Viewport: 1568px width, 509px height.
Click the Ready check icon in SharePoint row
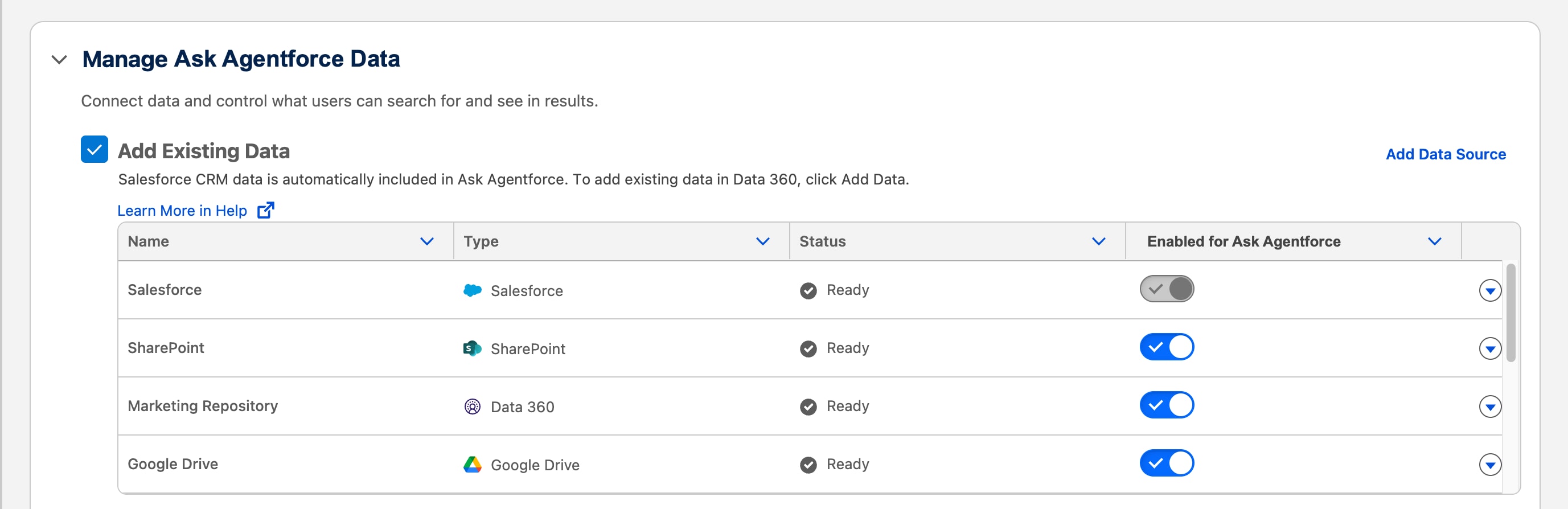[x=808, y=349]
